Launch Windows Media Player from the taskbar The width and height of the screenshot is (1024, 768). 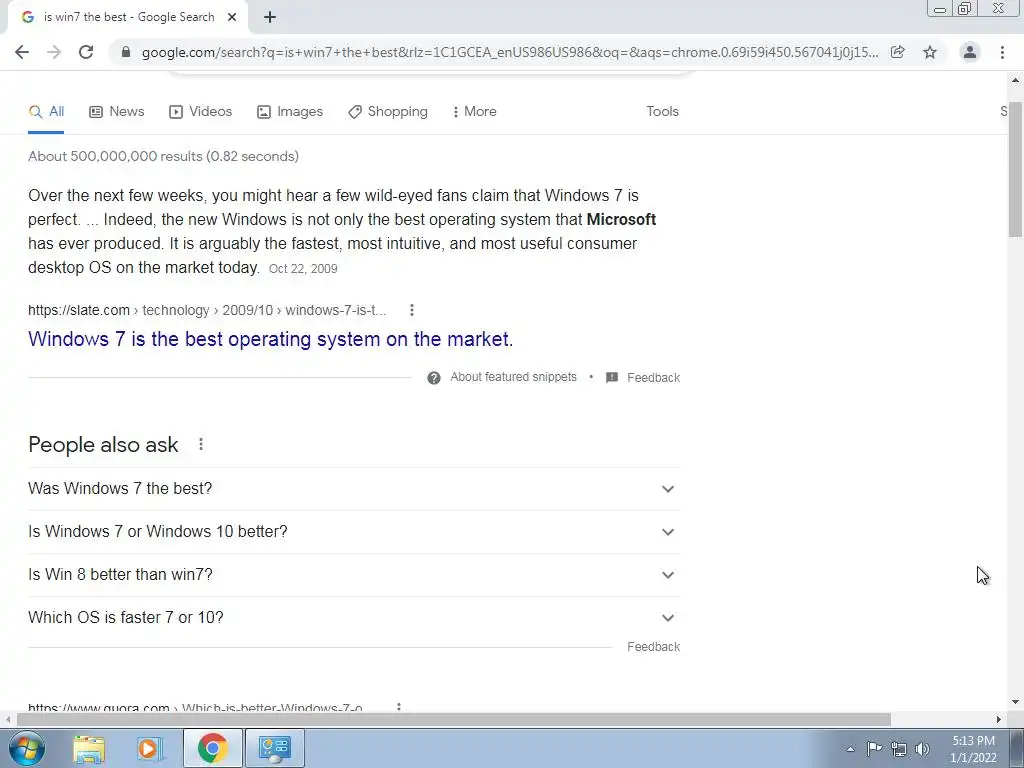click(x=150, y=748)
